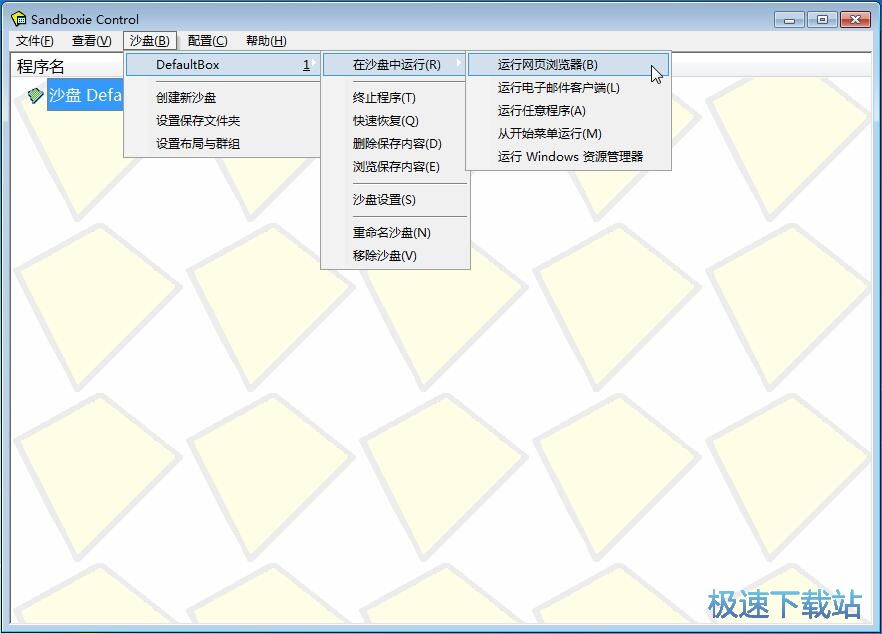Open the 配置(C) menu
Image resolution: width=882 pixels, height=634 pixels.
[208, 41]
